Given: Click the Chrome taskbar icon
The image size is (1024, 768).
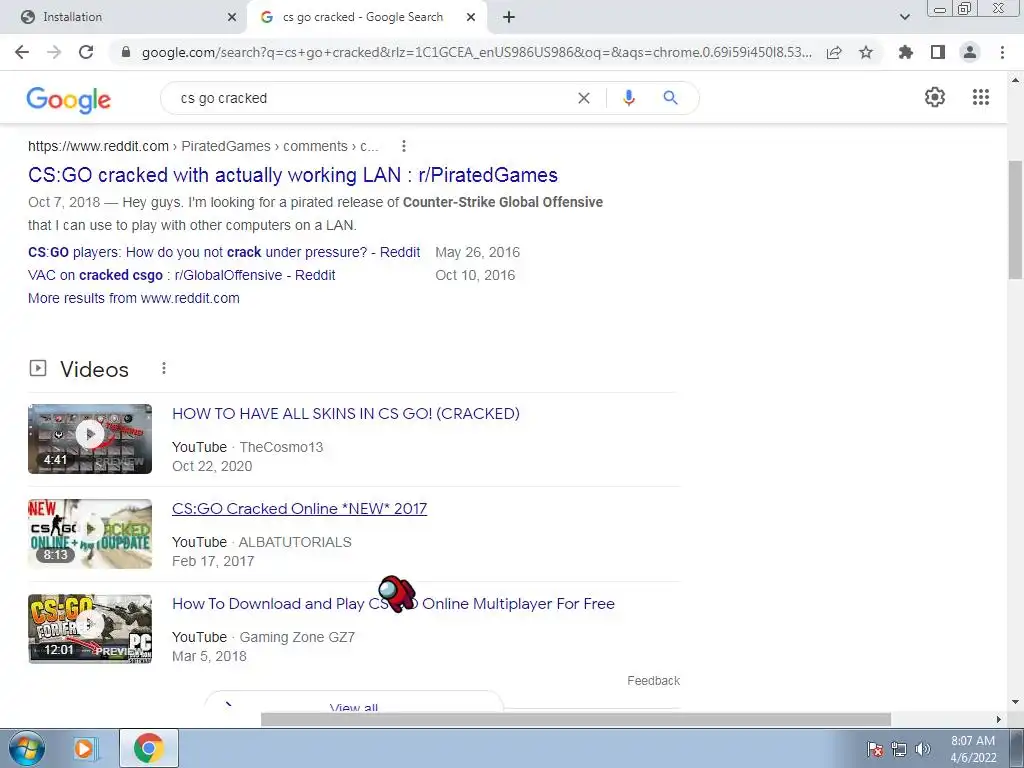Looking at the screenshot, I should [149, 748].
